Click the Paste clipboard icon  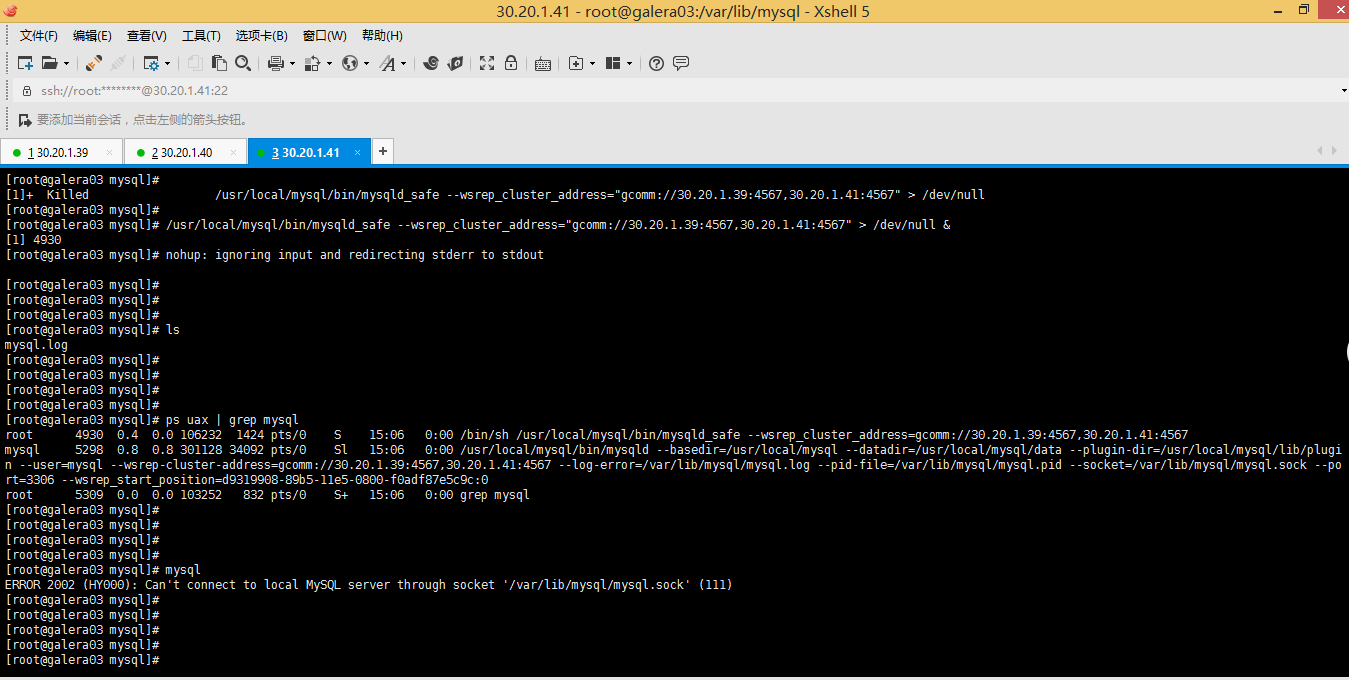click(219, 63)
